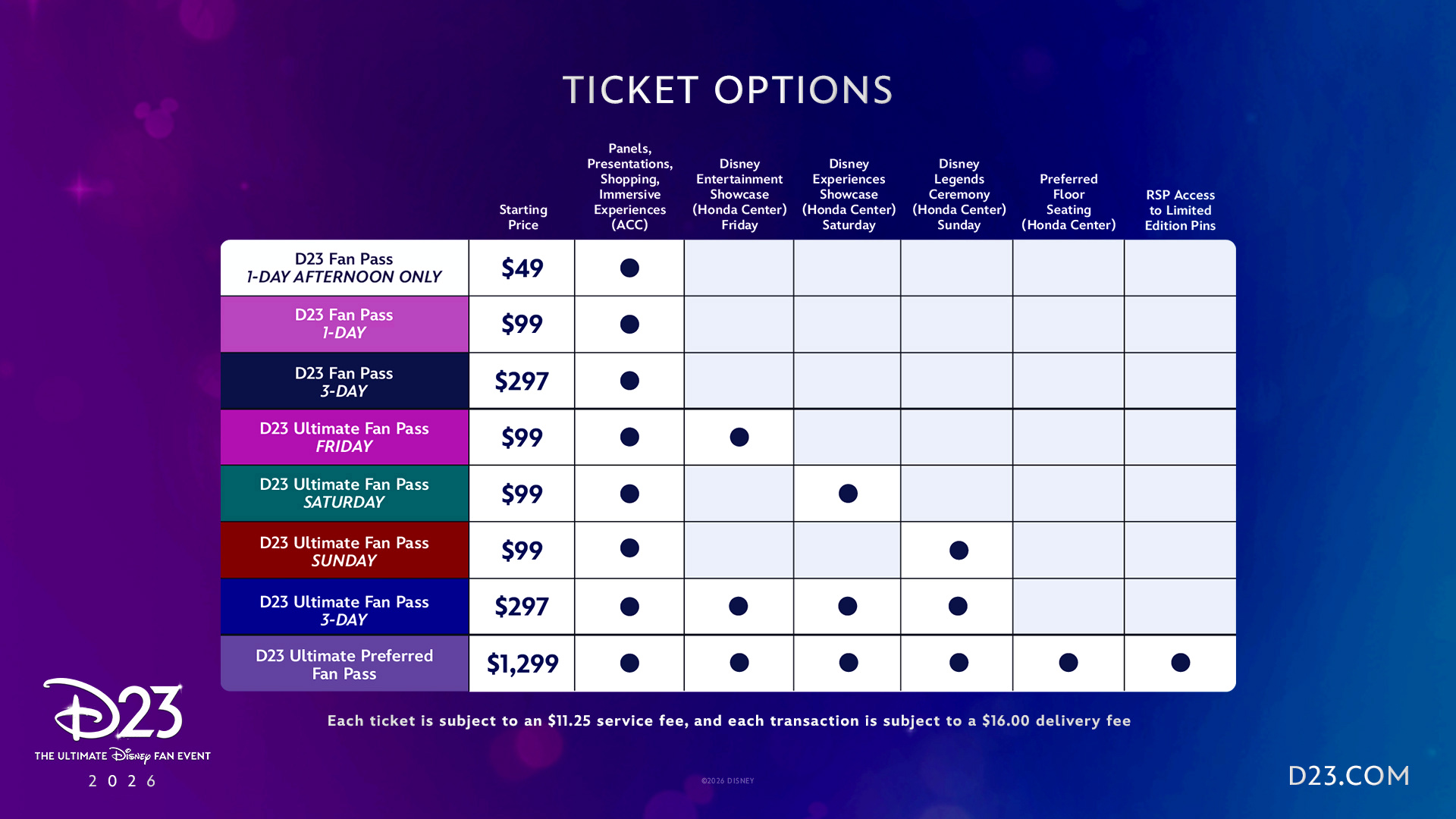Screen dimensions: 1456x819
Task: Select the $49 starting price
Action: (x=522, y=268)
